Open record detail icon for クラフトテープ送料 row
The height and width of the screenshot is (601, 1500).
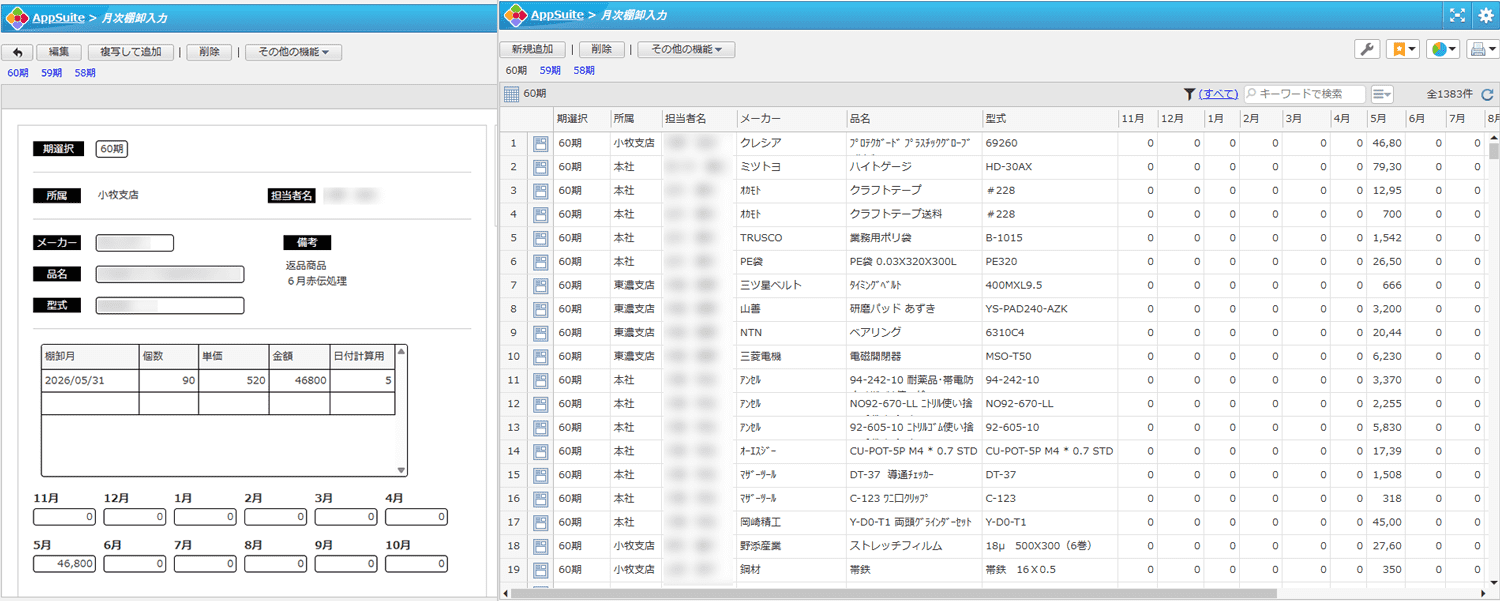[540, 214]
